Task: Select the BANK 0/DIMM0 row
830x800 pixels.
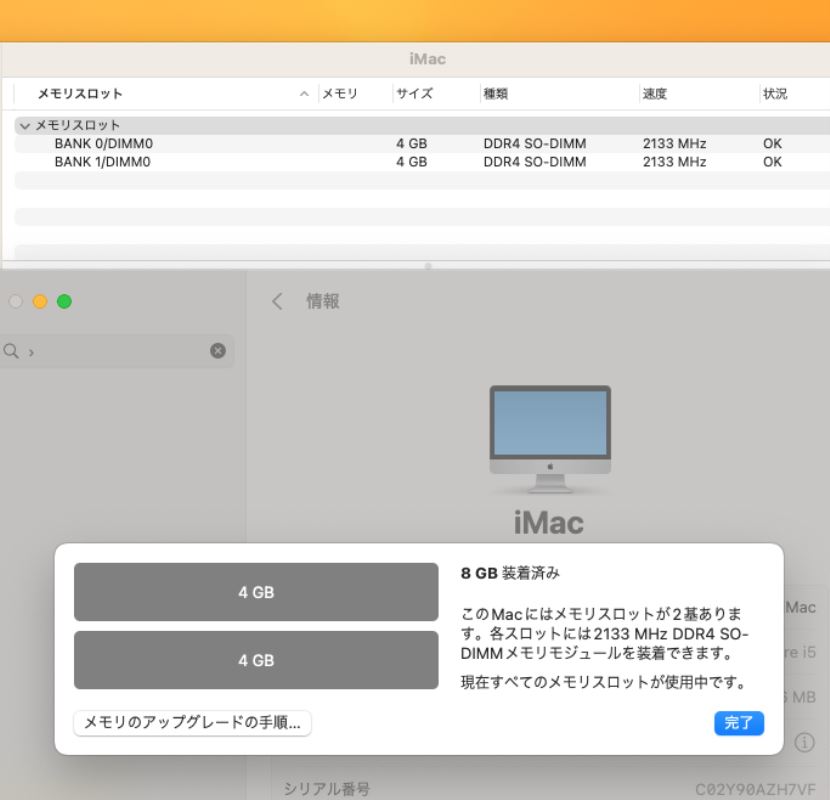Action: tap(422, 143)
